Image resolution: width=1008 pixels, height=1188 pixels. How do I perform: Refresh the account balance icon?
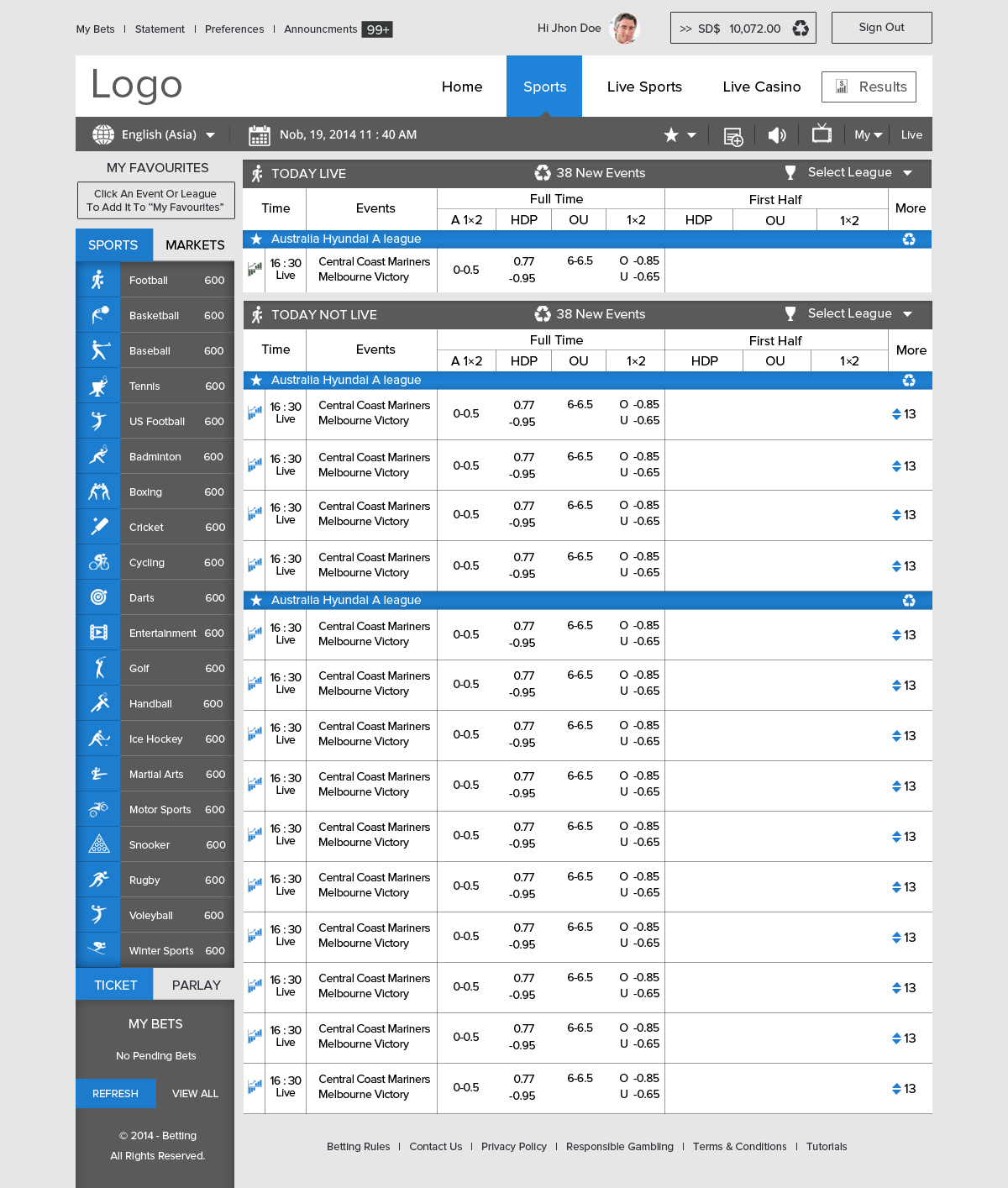point(801,29)
